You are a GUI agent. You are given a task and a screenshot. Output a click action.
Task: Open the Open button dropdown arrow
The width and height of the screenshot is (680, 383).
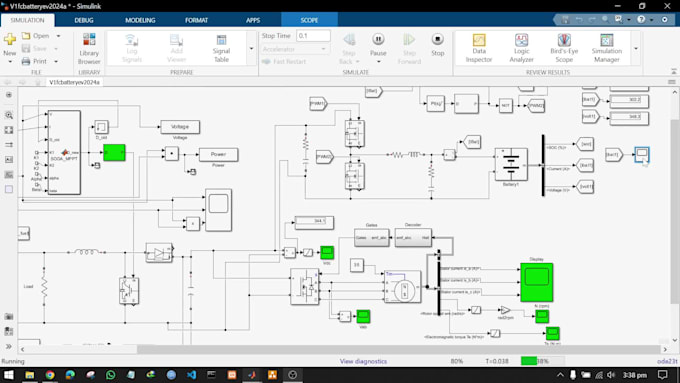59,36
